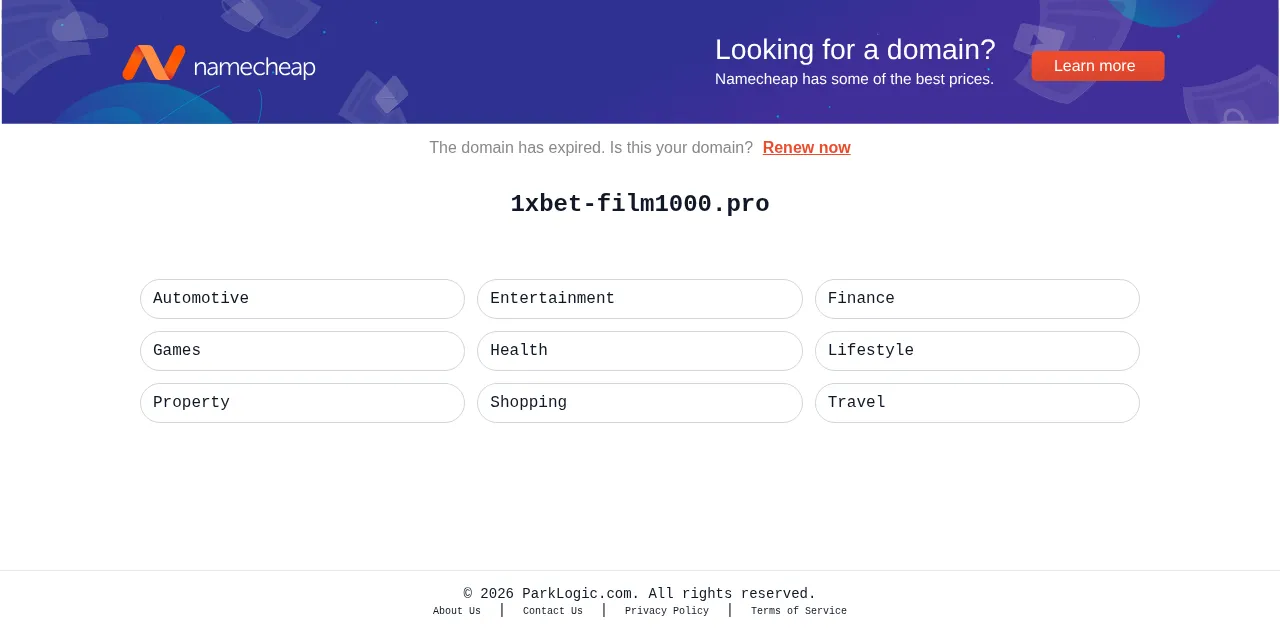Screen dimensions: 1280x633
Task: Open the Travel category
Action: pyautogui.click(x=977, y=403)
